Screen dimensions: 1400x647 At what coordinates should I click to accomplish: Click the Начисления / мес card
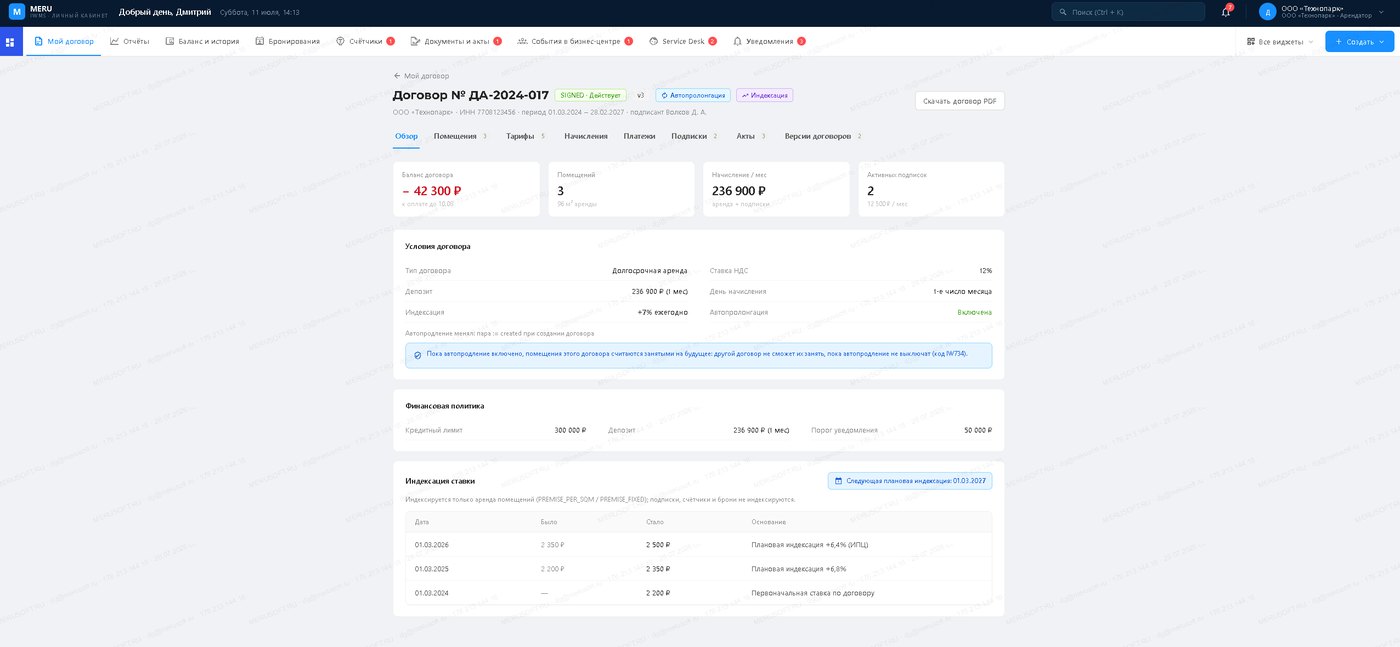point(776,189)
